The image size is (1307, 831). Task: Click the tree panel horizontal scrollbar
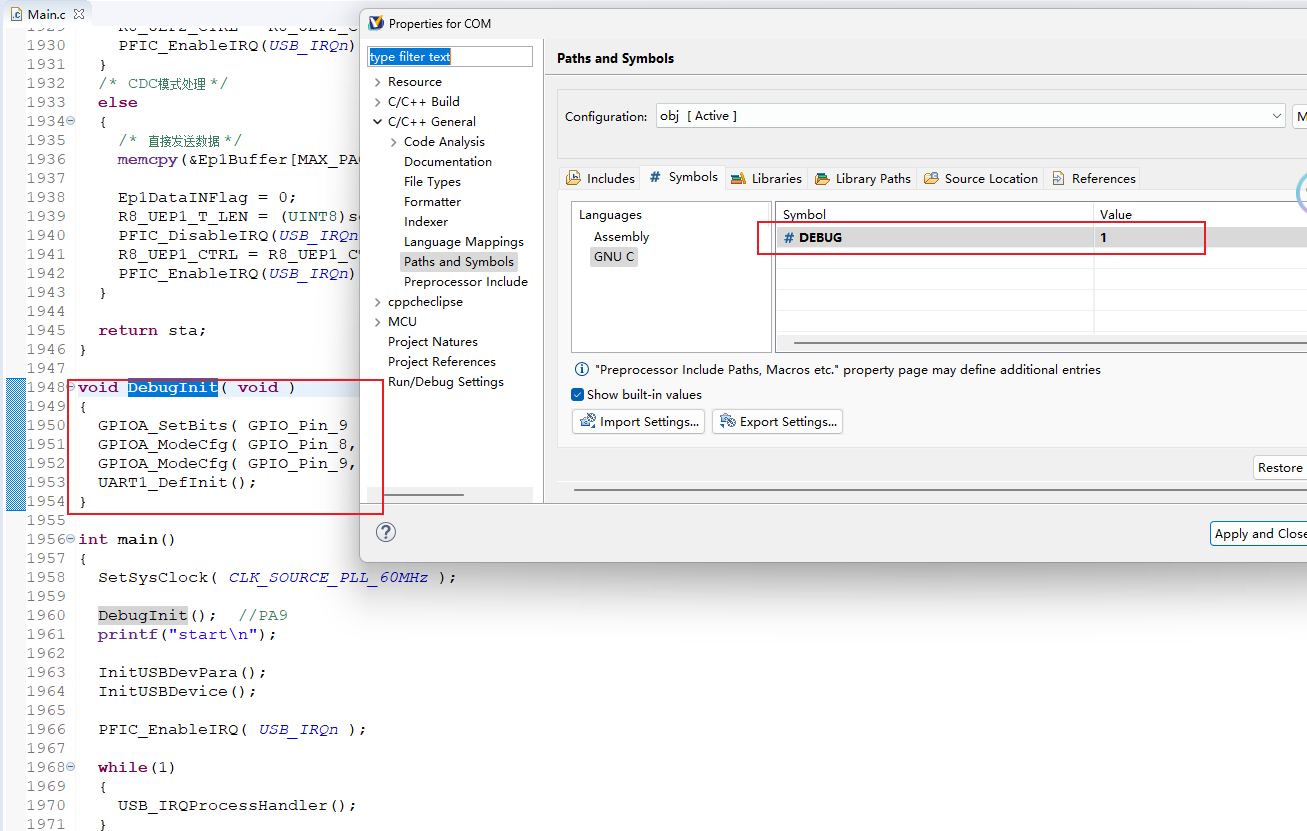click(x=424, y=494)
